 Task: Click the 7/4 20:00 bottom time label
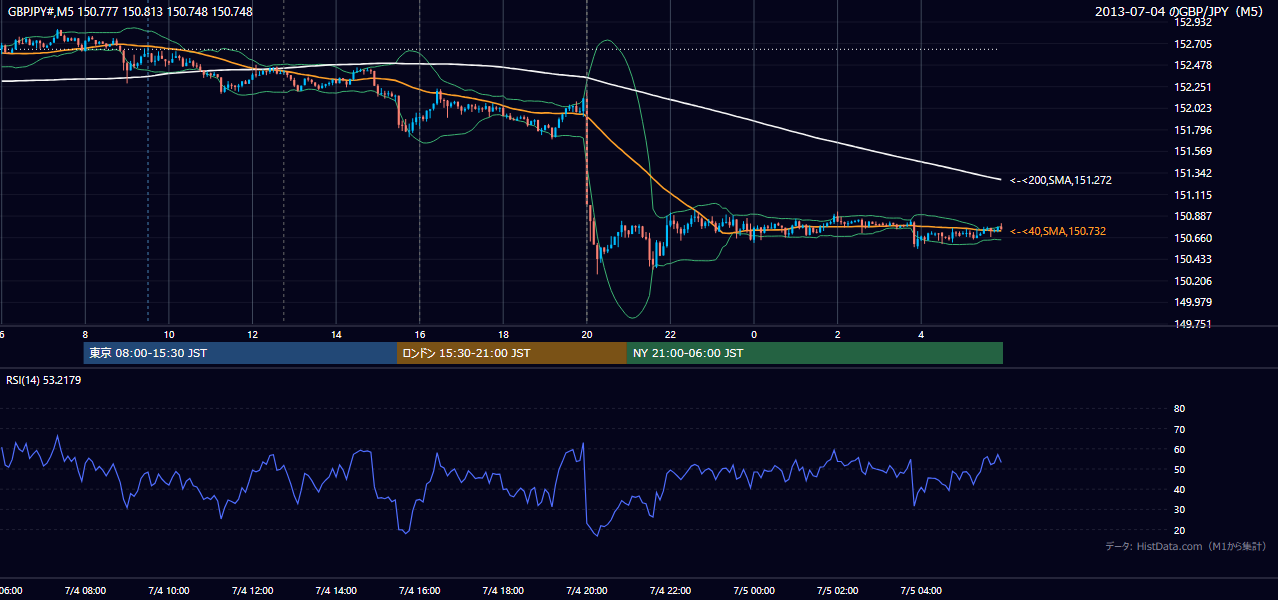click(x=586, y=591)
